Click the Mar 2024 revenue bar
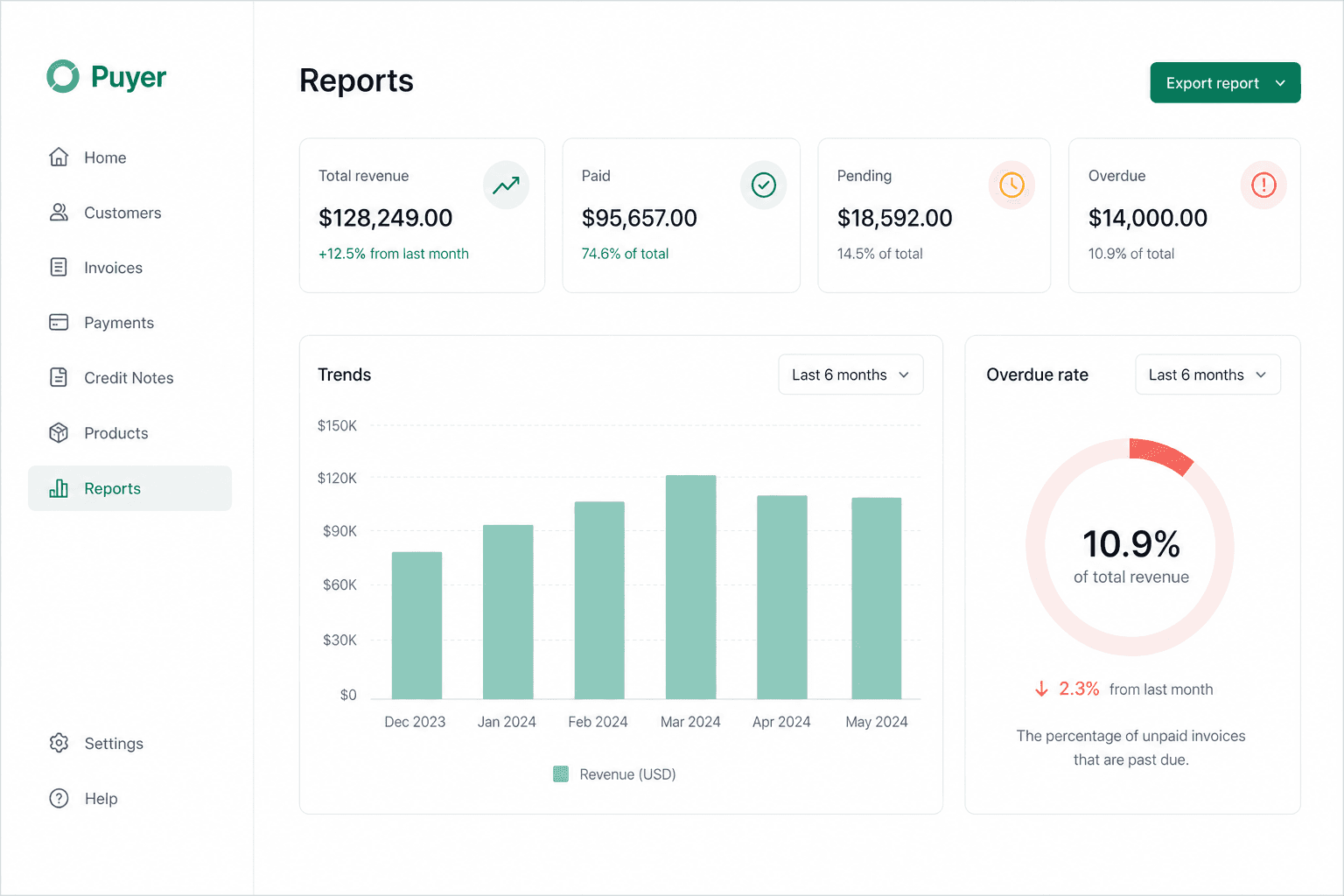 coord(691,587)
